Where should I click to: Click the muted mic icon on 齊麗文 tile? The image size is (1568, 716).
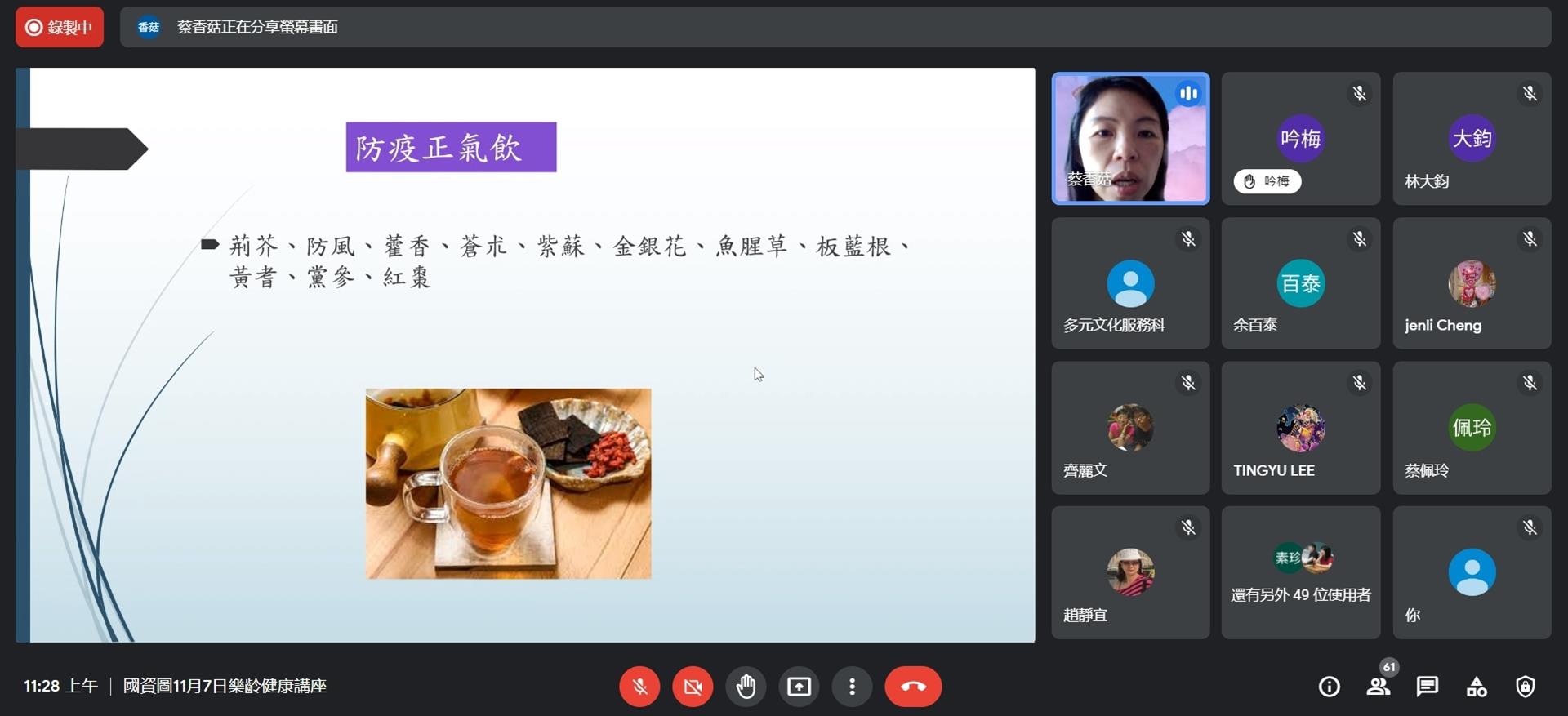tap(1188, 383)
